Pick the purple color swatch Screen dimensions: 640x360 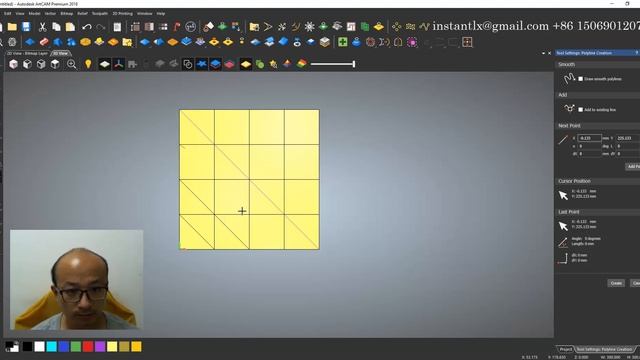click(100, 347)
